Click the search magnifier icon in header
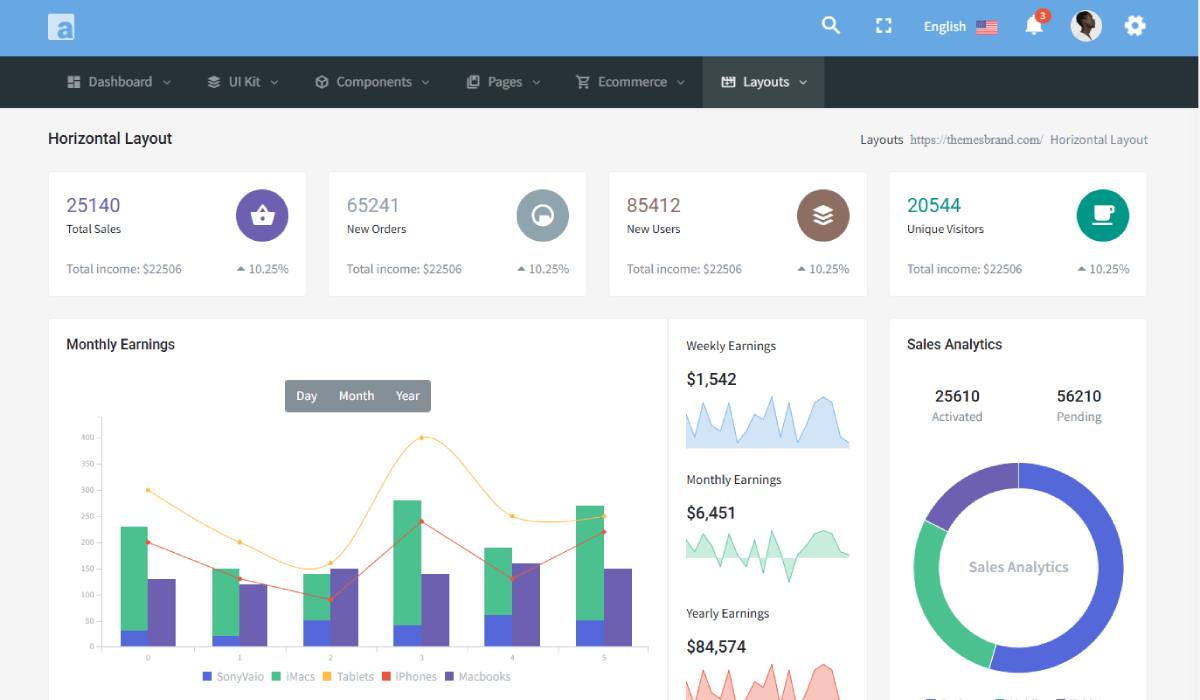 tap(831, 26)
